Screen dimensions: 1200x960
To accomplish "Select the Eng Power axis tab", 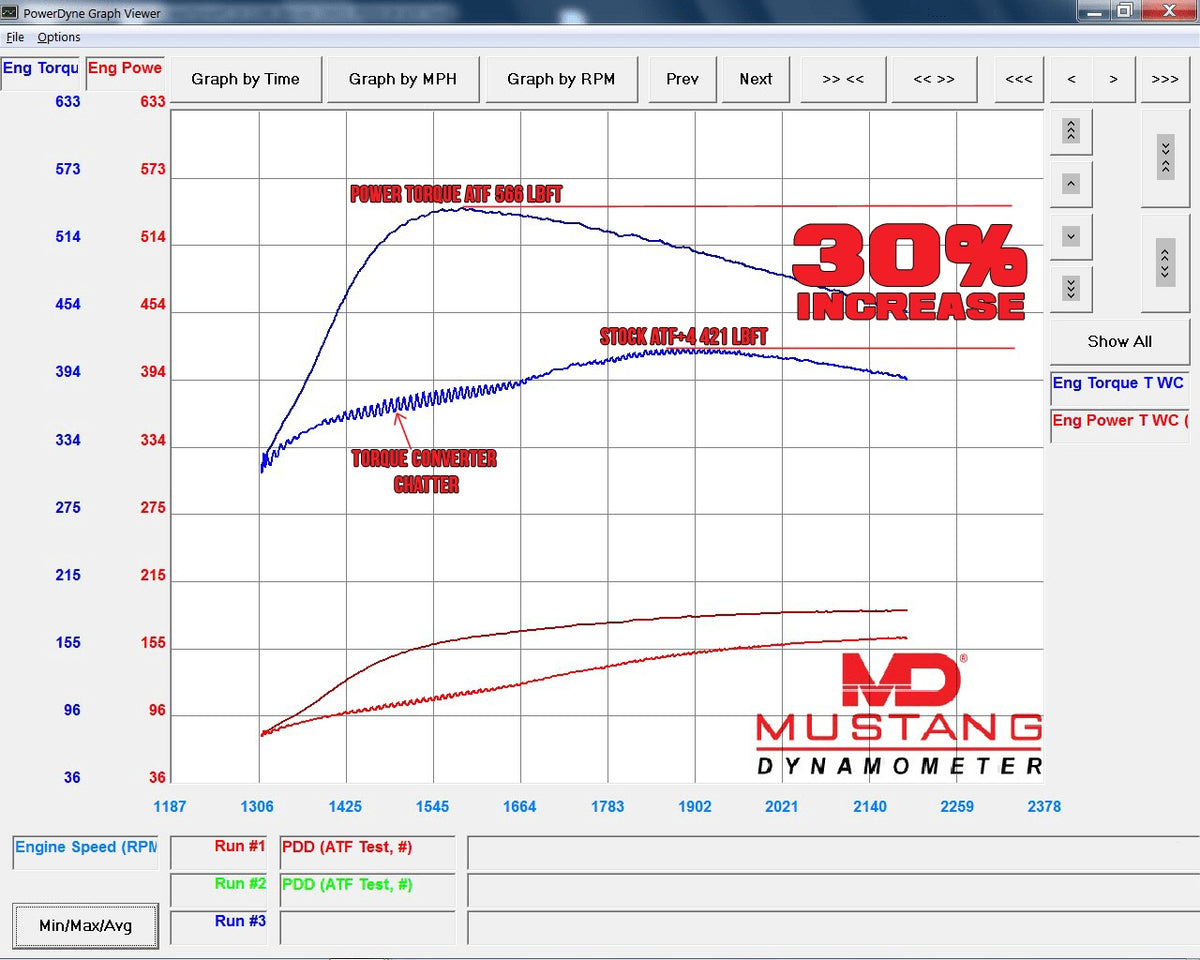I will [x=125, y=69].
